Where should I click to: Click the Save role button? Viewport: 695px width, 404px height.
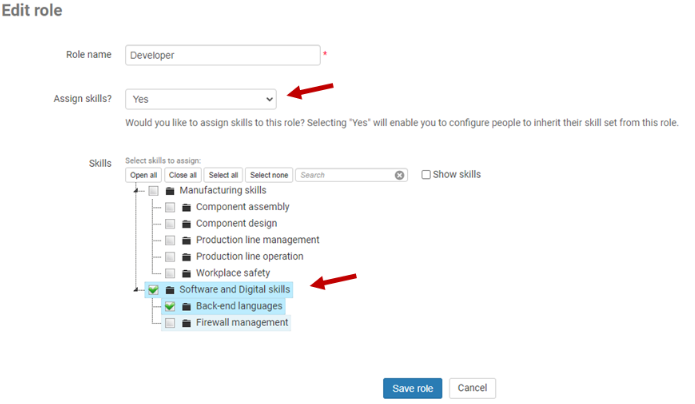click(x=412, y=388)
